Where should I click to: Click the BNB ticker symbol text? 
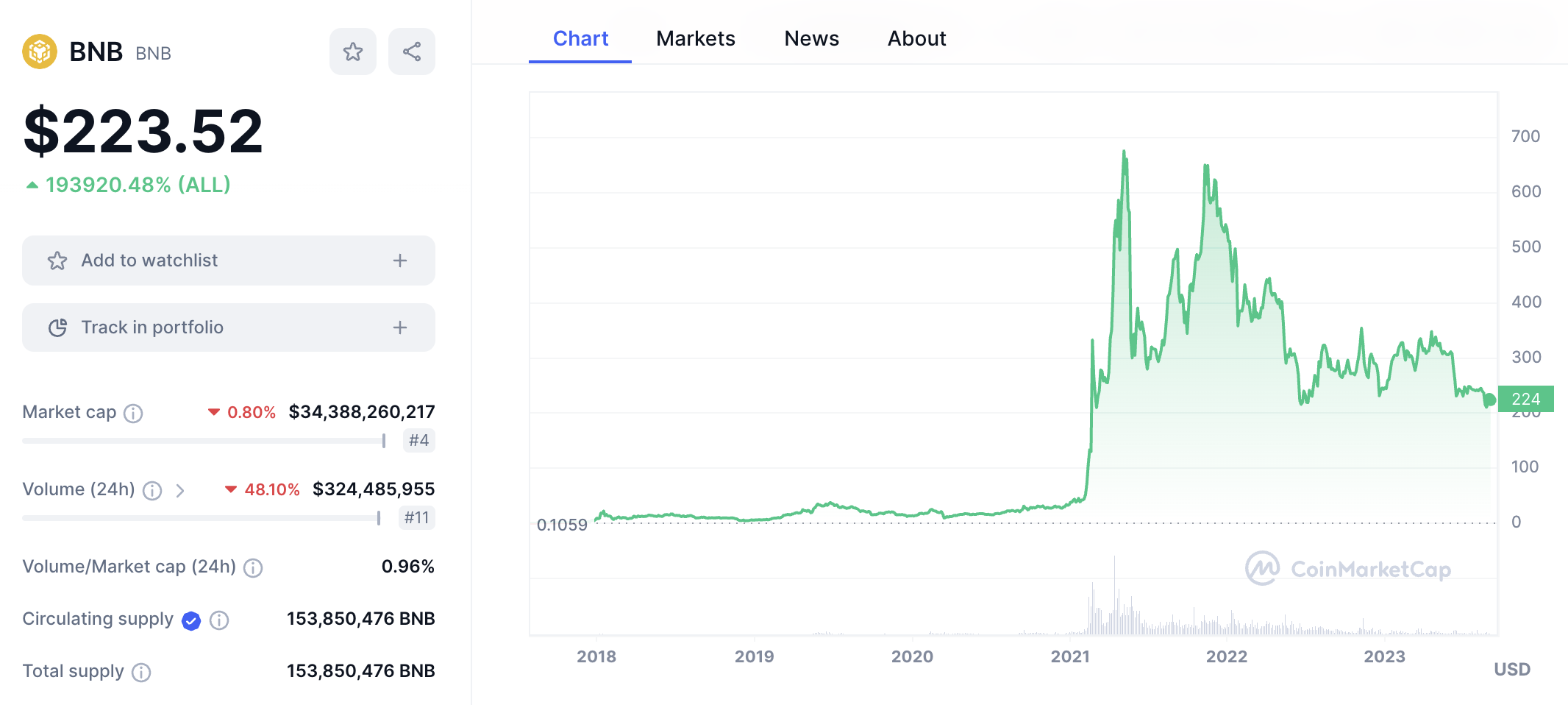[x=154, y=54]
